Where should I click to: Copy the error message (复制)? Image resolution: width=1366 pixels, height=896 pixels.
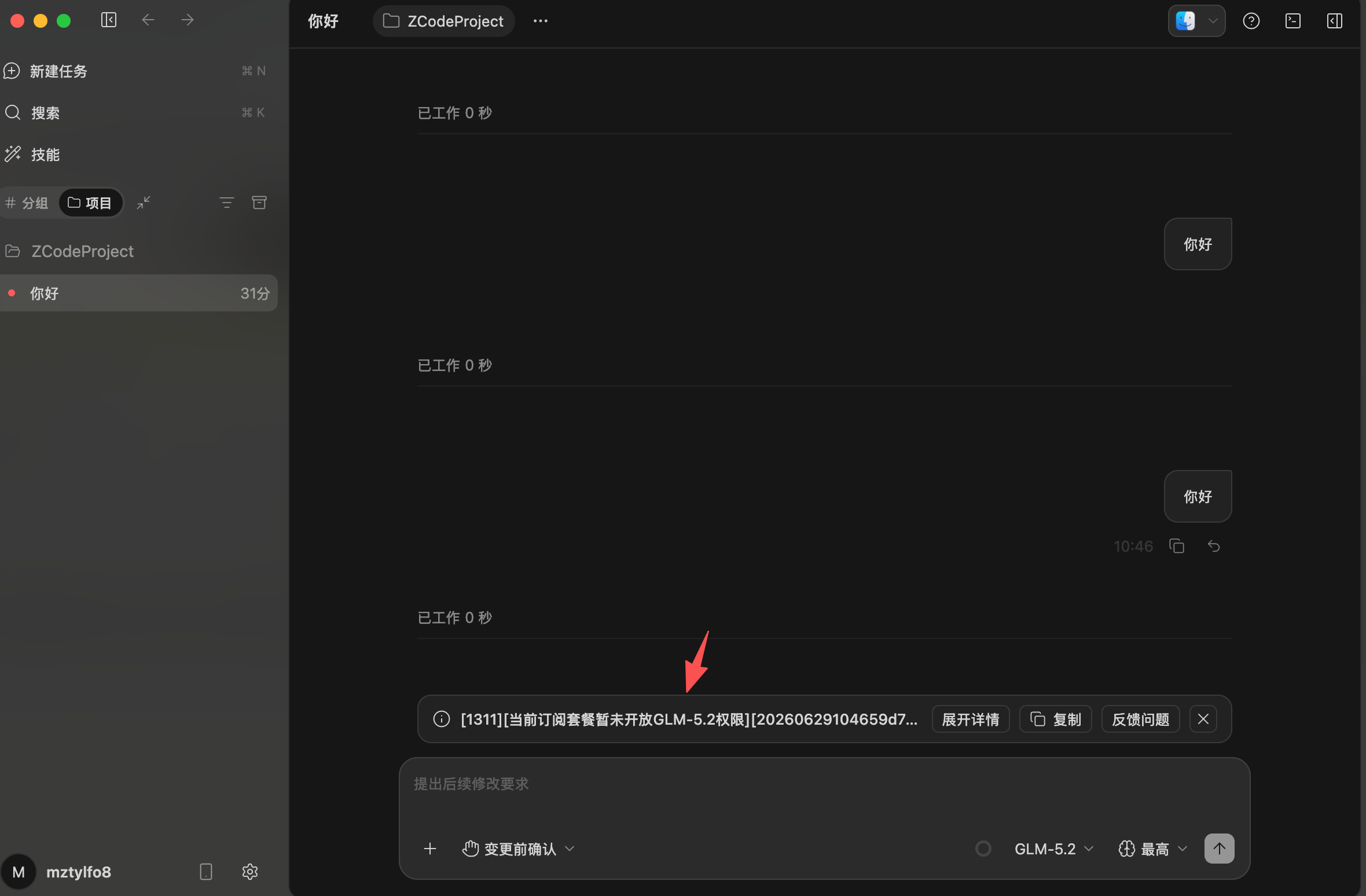click(x=1056, y=719)
